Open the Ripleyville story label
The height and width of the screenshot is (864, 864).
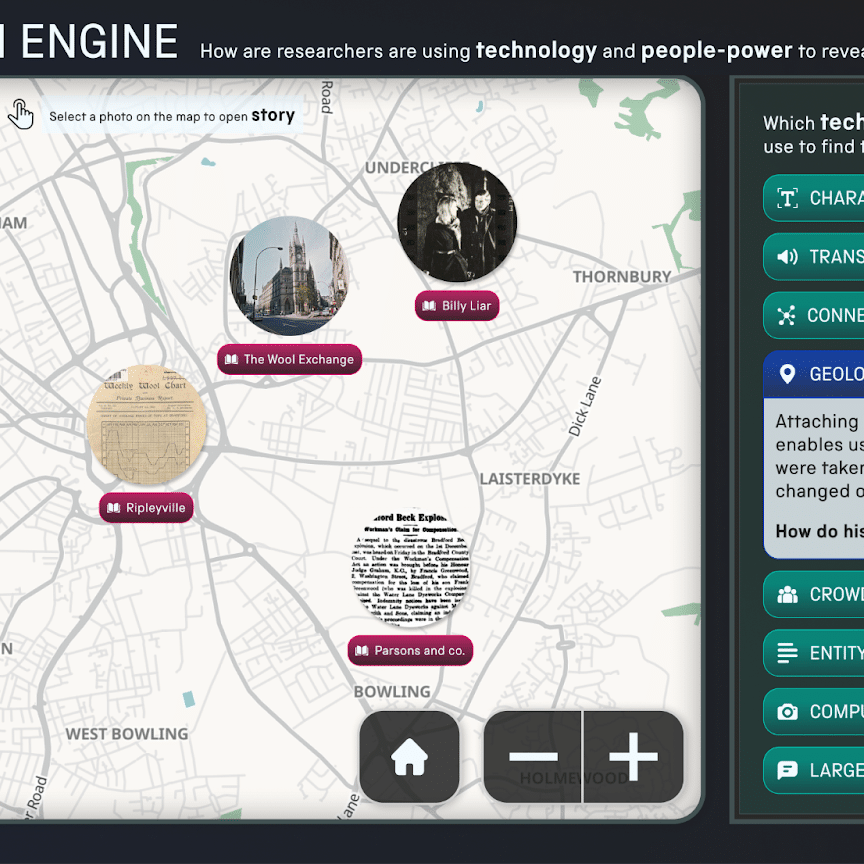tap(146, 507)
